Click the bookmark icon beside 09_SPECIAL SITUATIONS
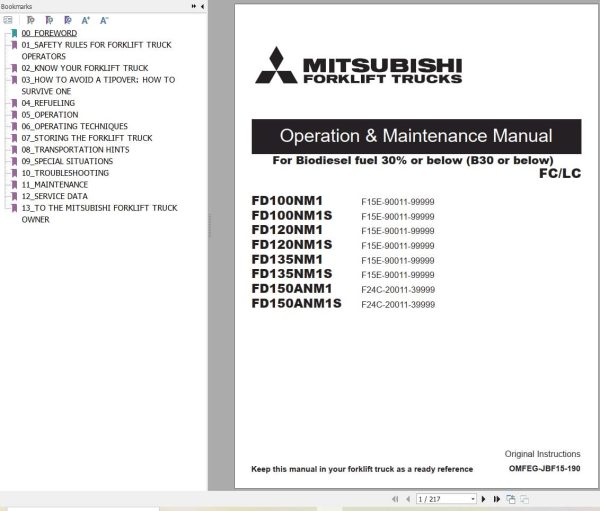 (x=14, y=161)
